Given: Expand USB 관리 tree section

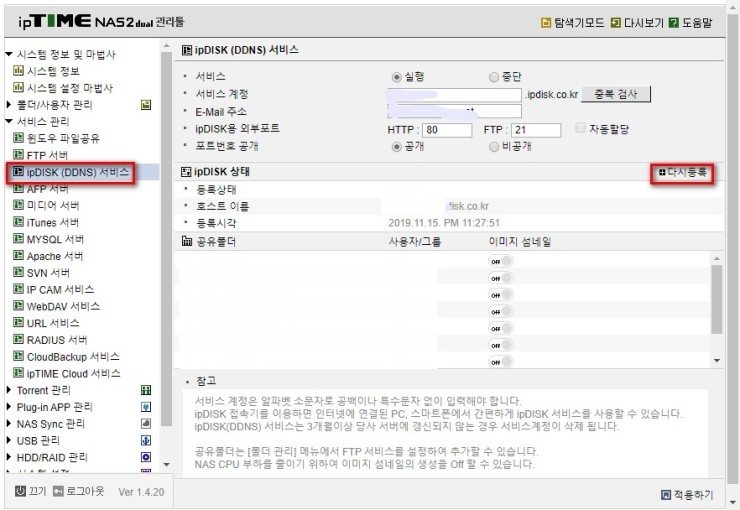Looking at the screenshot, I should click(8, 440).
